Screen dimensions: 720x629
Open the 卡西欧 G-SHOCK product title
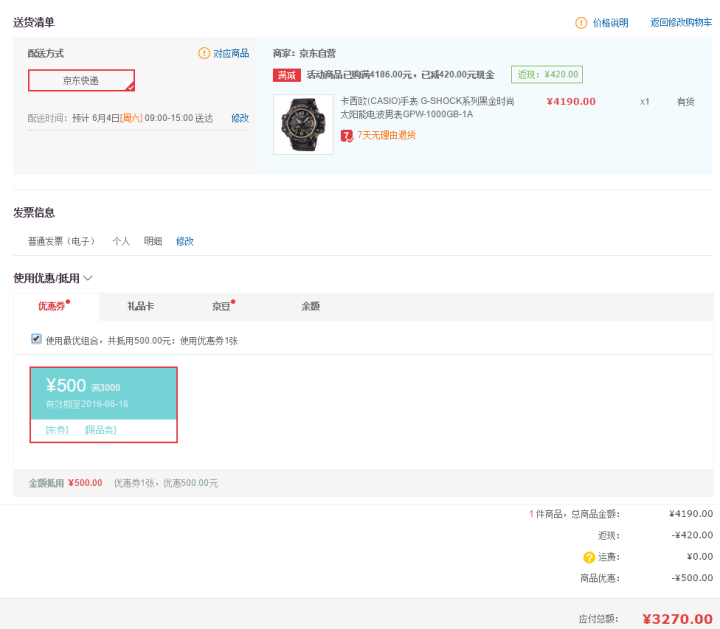[x=427, y=107]
